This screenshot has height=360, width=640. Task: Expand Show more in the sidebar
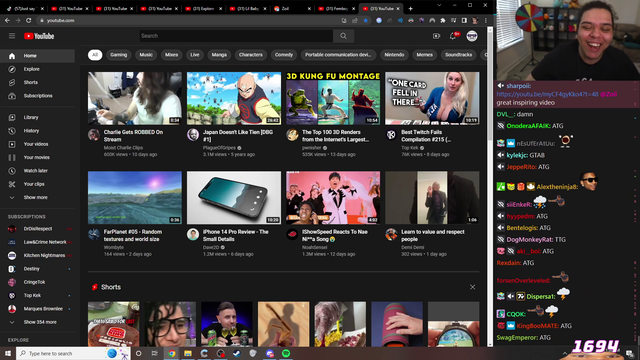tap(37, 197)
